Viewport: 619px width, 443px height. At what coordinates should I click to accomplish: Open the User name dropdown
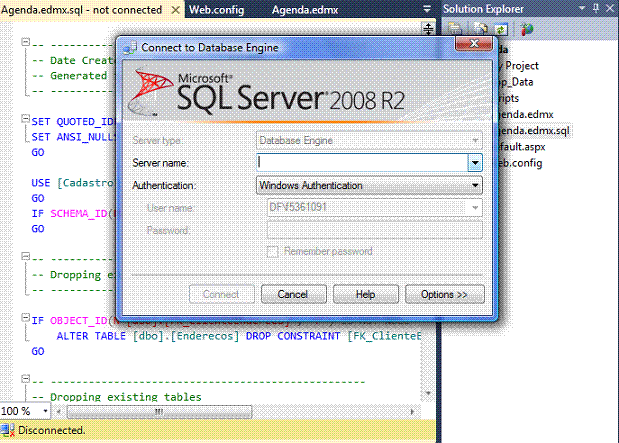point(475,208)
